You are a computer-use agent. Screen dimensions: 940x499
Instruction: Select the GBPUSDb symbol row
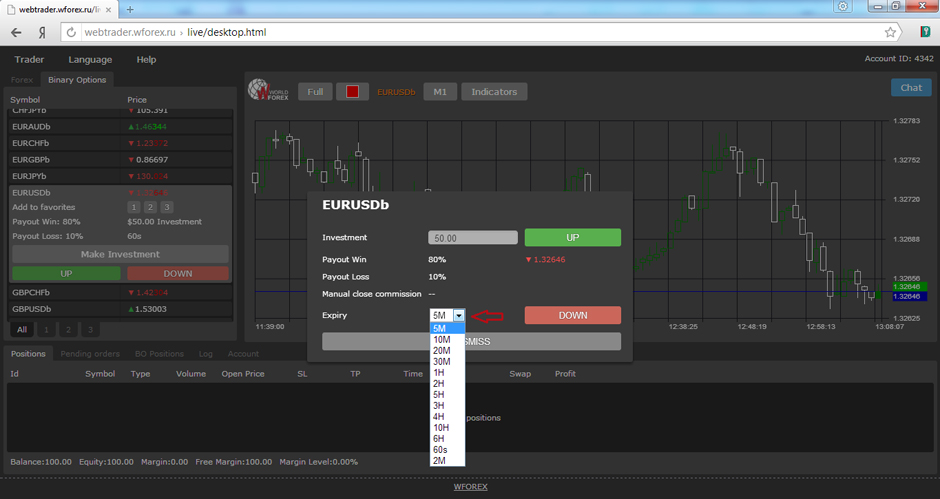click(x=120, y=309)
